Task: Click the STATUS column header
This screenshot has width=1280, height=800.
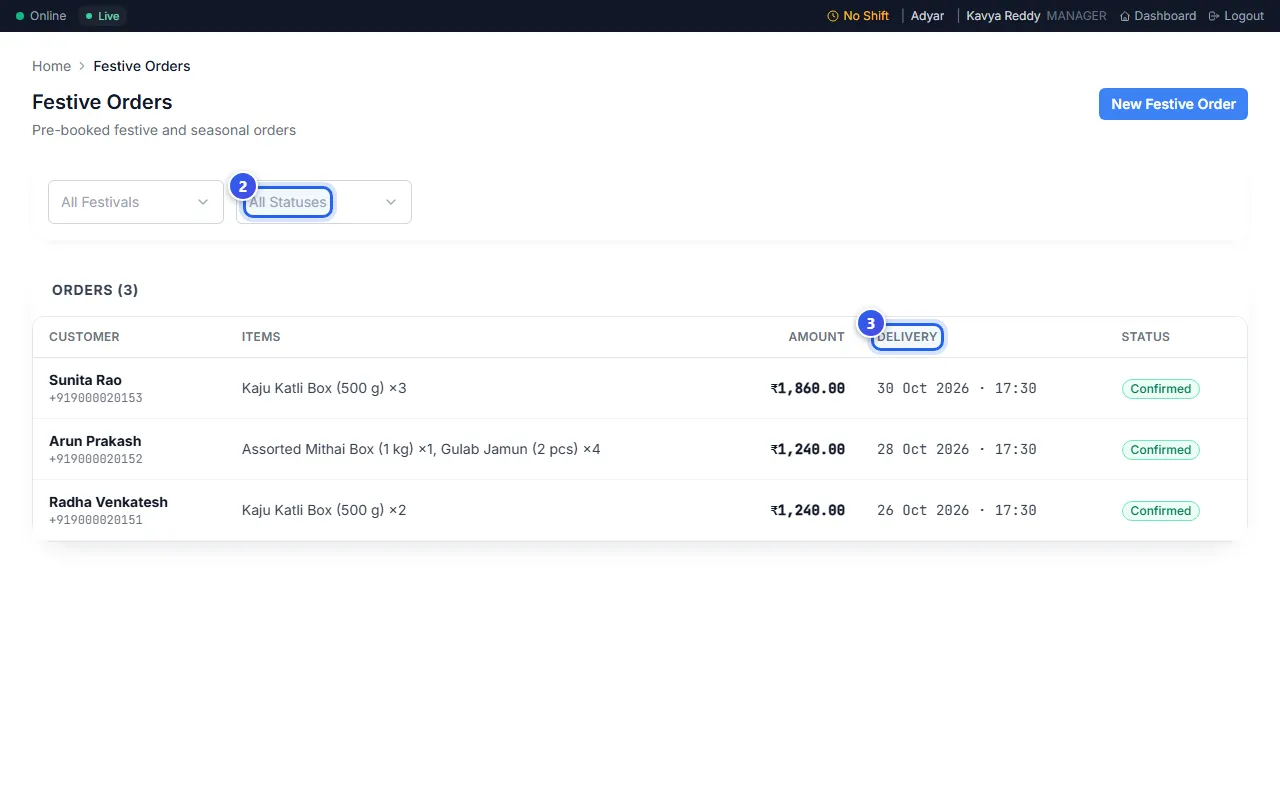Action: coord(1145,337)
